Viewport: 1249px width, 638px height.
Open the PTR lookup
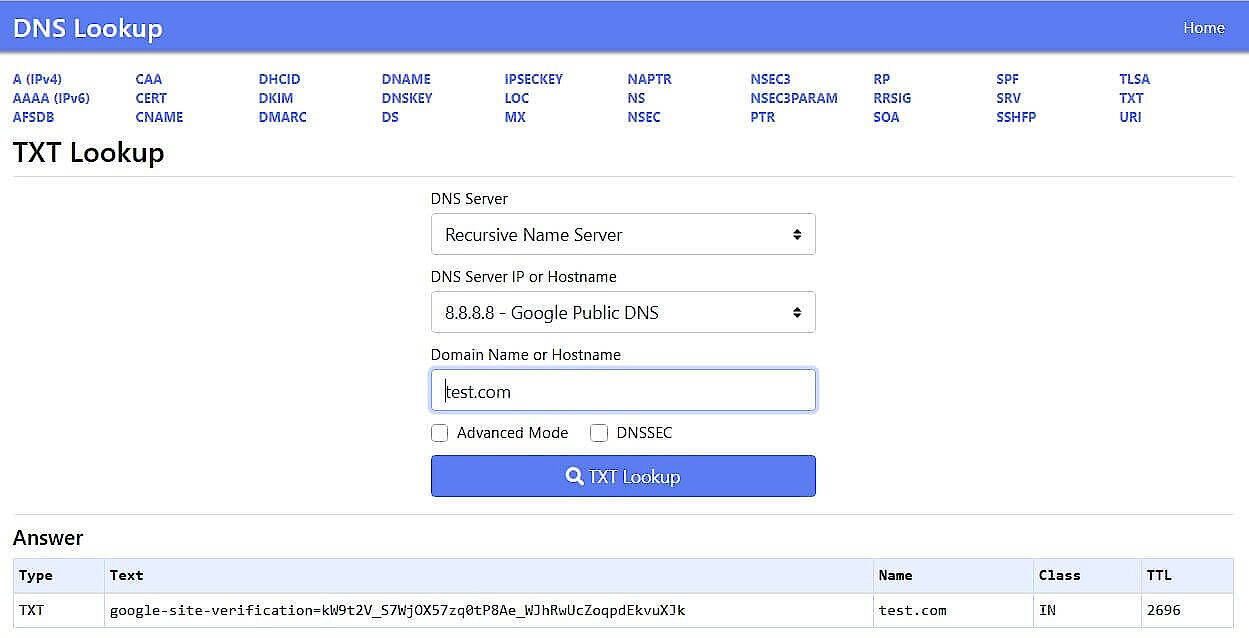click(762, 117)
